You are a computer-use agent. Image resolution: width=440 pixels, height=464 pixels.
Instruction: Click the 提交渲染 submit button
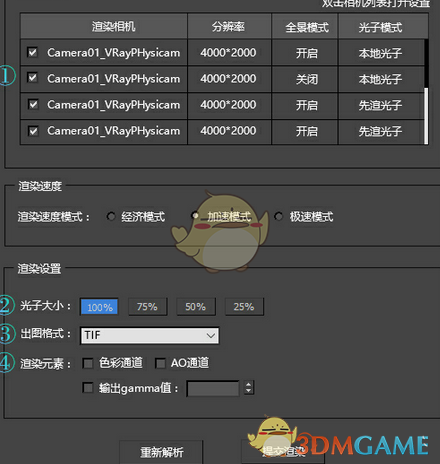[283, 452]
